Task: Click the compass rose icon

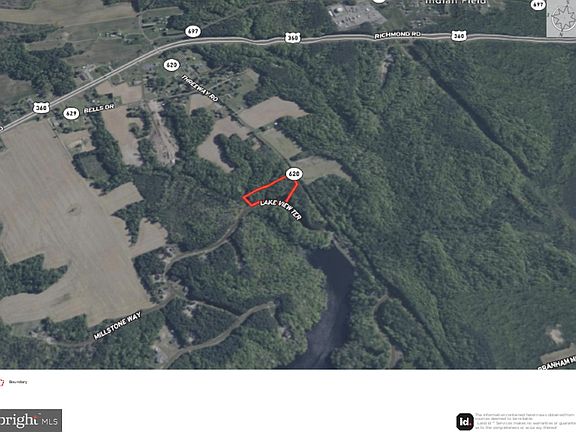Action: point(561,18)
